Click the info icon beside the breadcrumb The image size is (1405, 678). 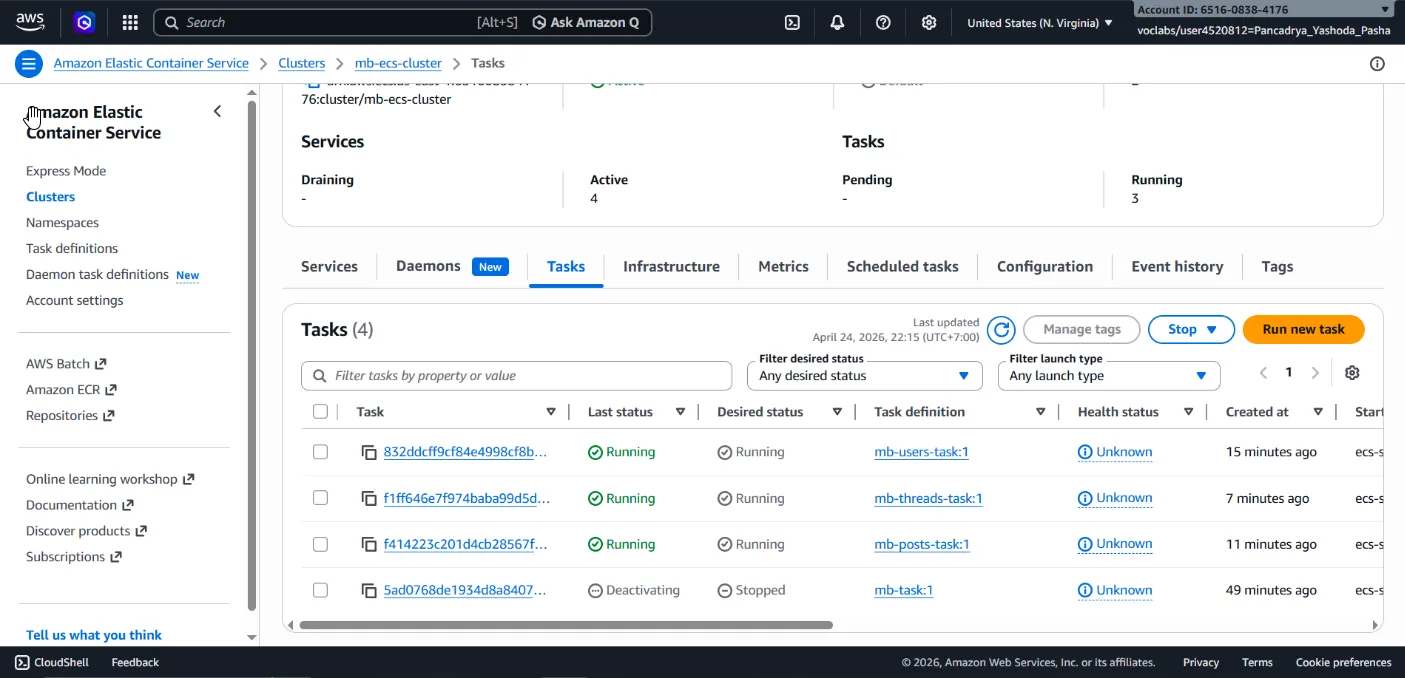click(x=1377, y=64)
